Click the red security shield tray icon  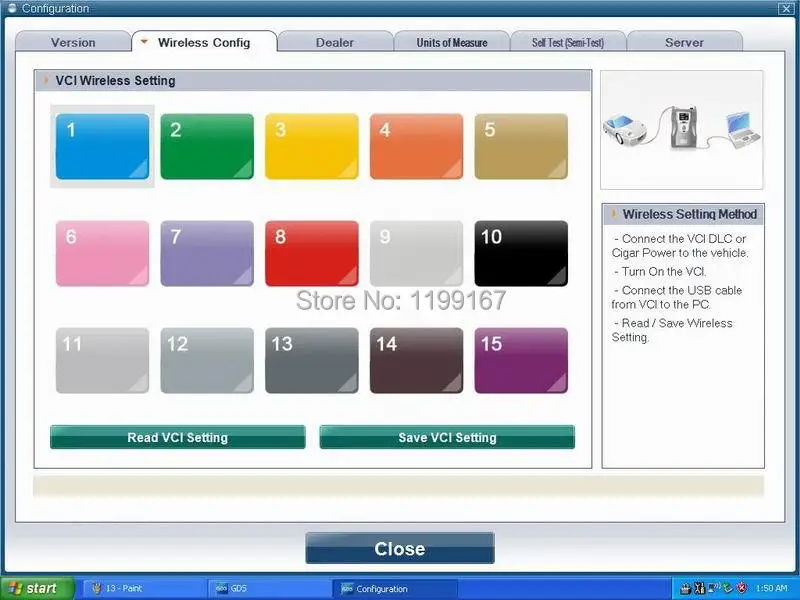click(x=742, y=588)
